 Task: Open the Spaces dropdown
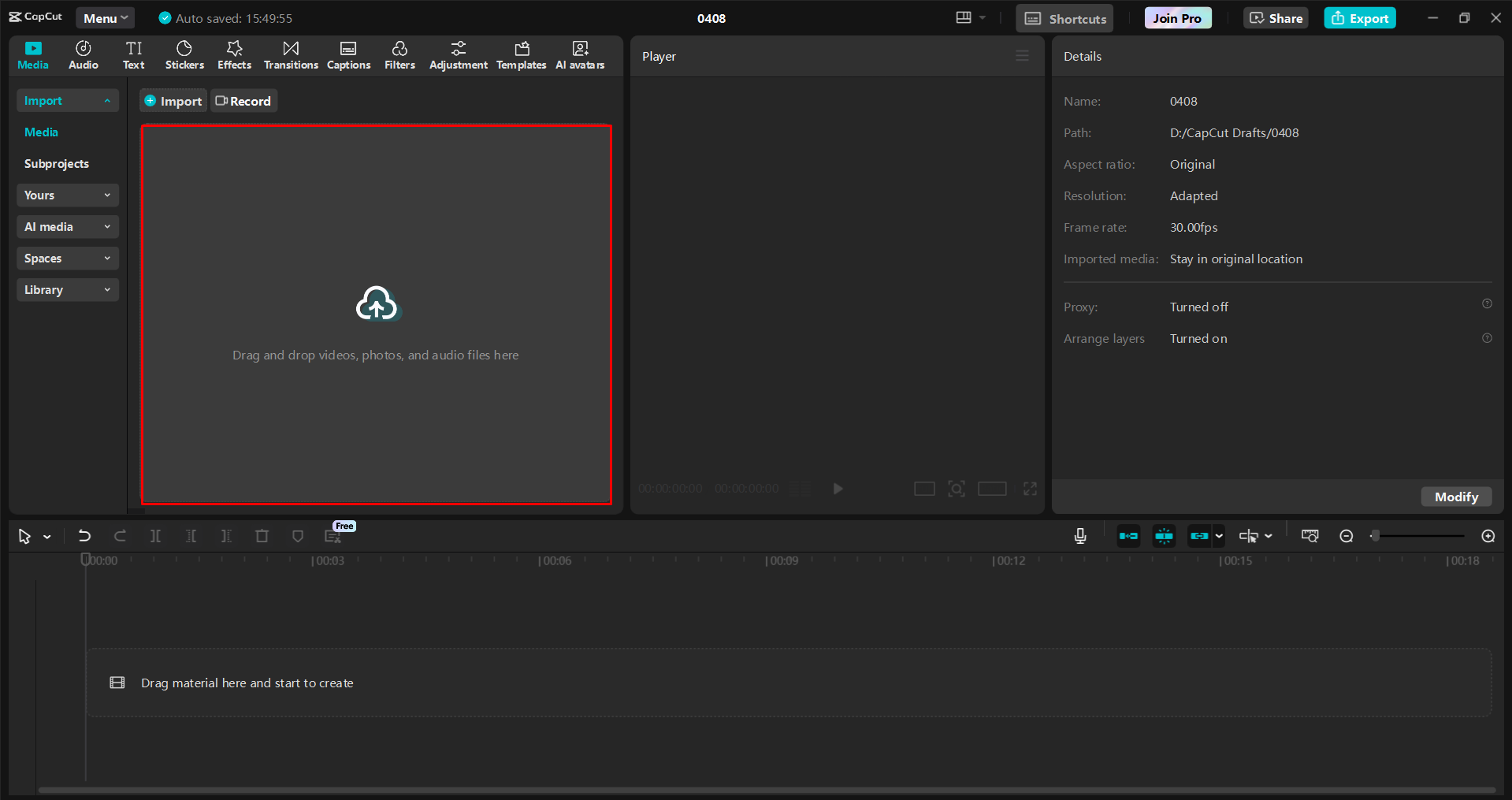(x=67, y=258)
